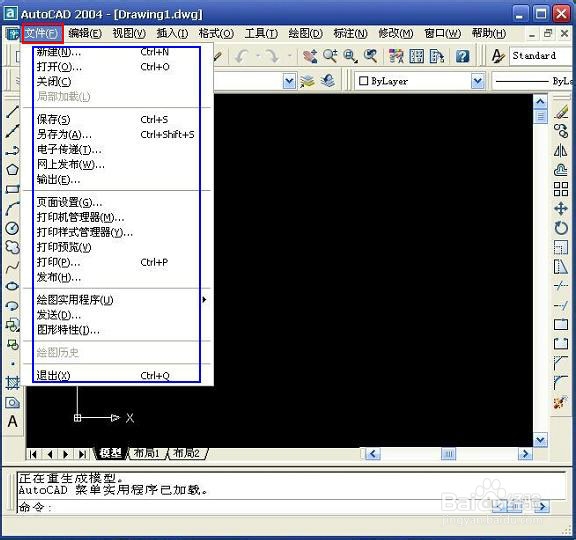Restore the inner drawing window
Viewport: 576px width, 540px height.
tap(548, 33)
